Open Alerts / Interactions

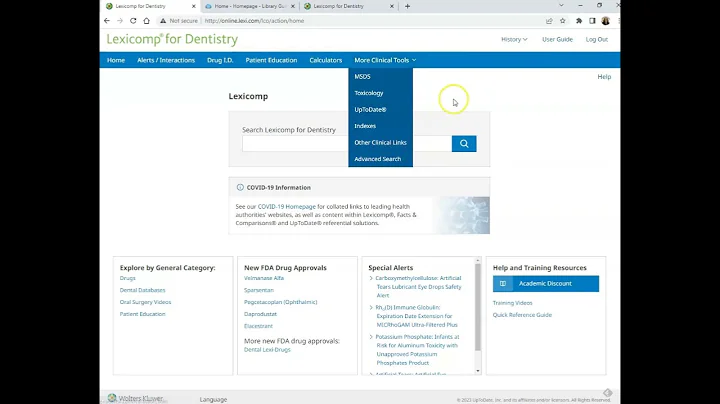[166, 60]
